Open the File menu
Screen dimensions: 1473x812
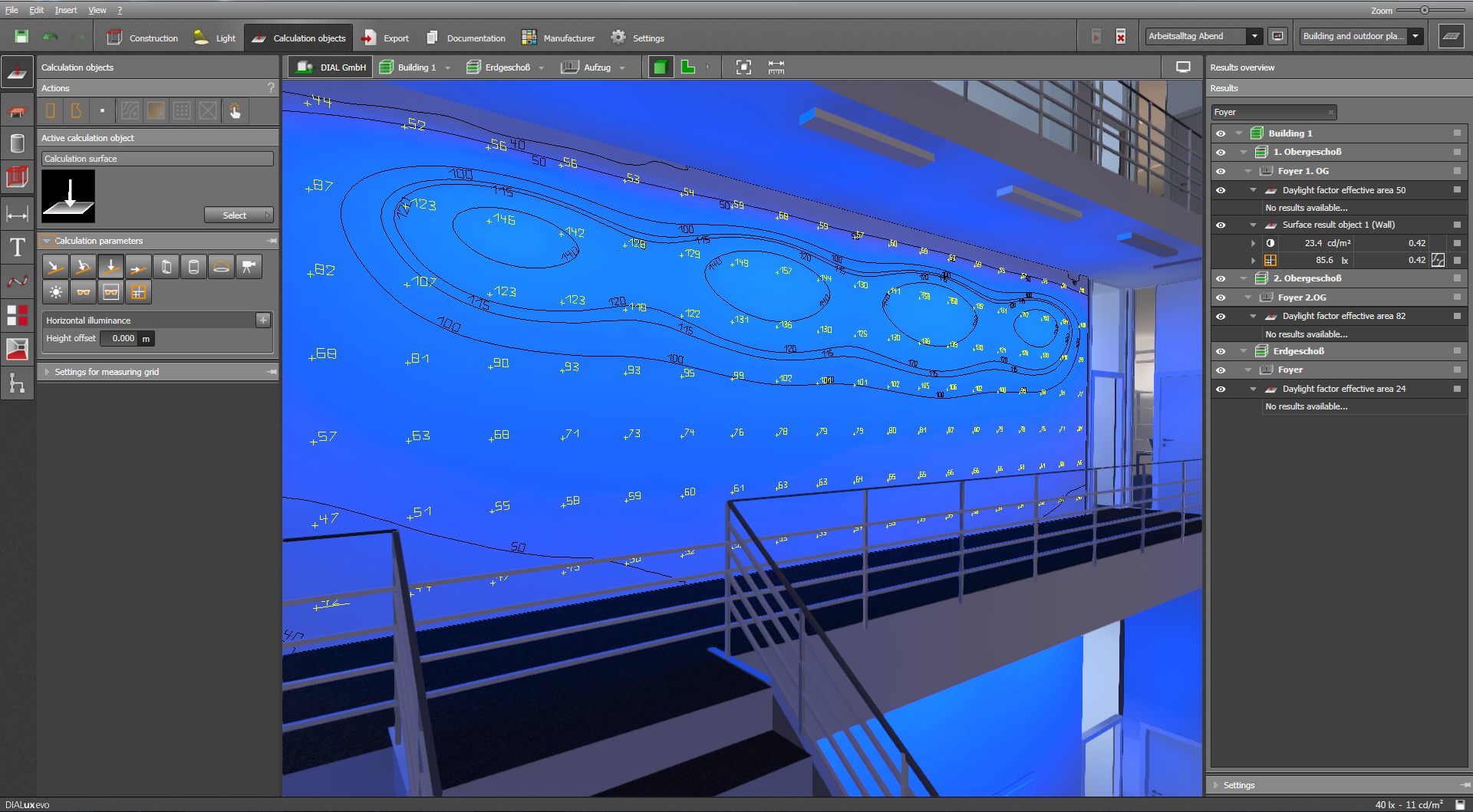(x=12, y=10)
